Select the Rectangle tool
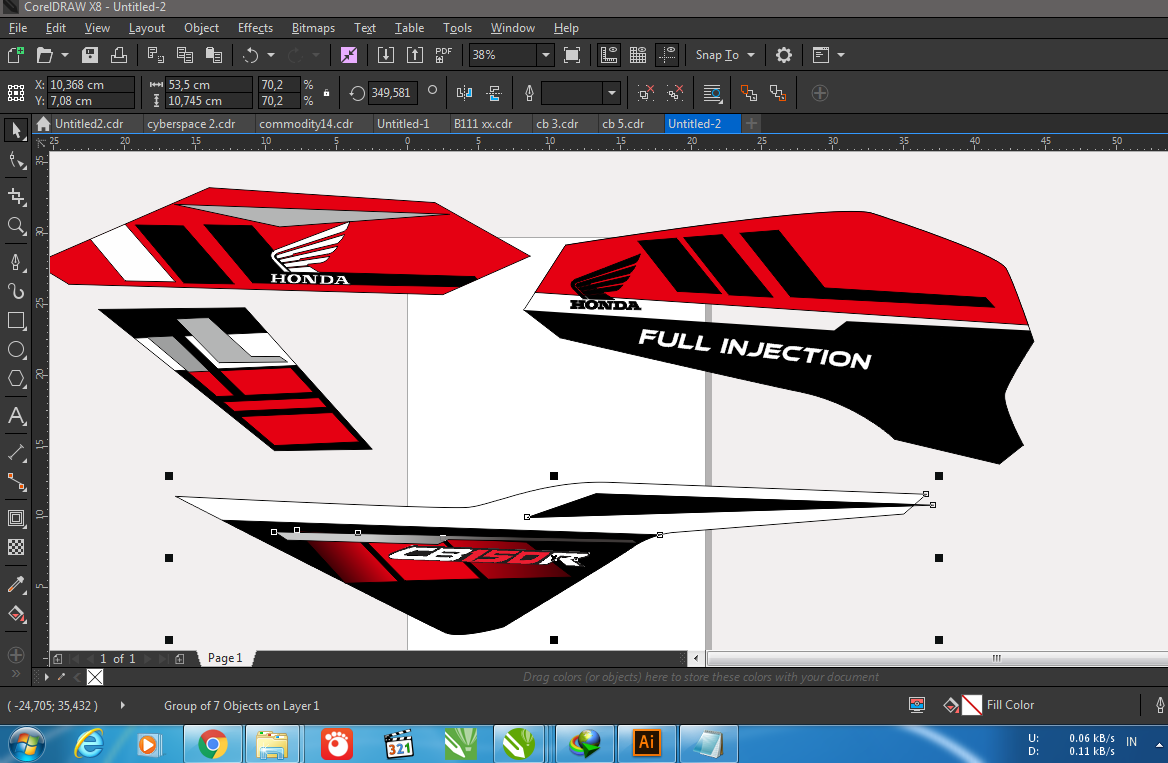1168x763 pixels. point(16,320)
